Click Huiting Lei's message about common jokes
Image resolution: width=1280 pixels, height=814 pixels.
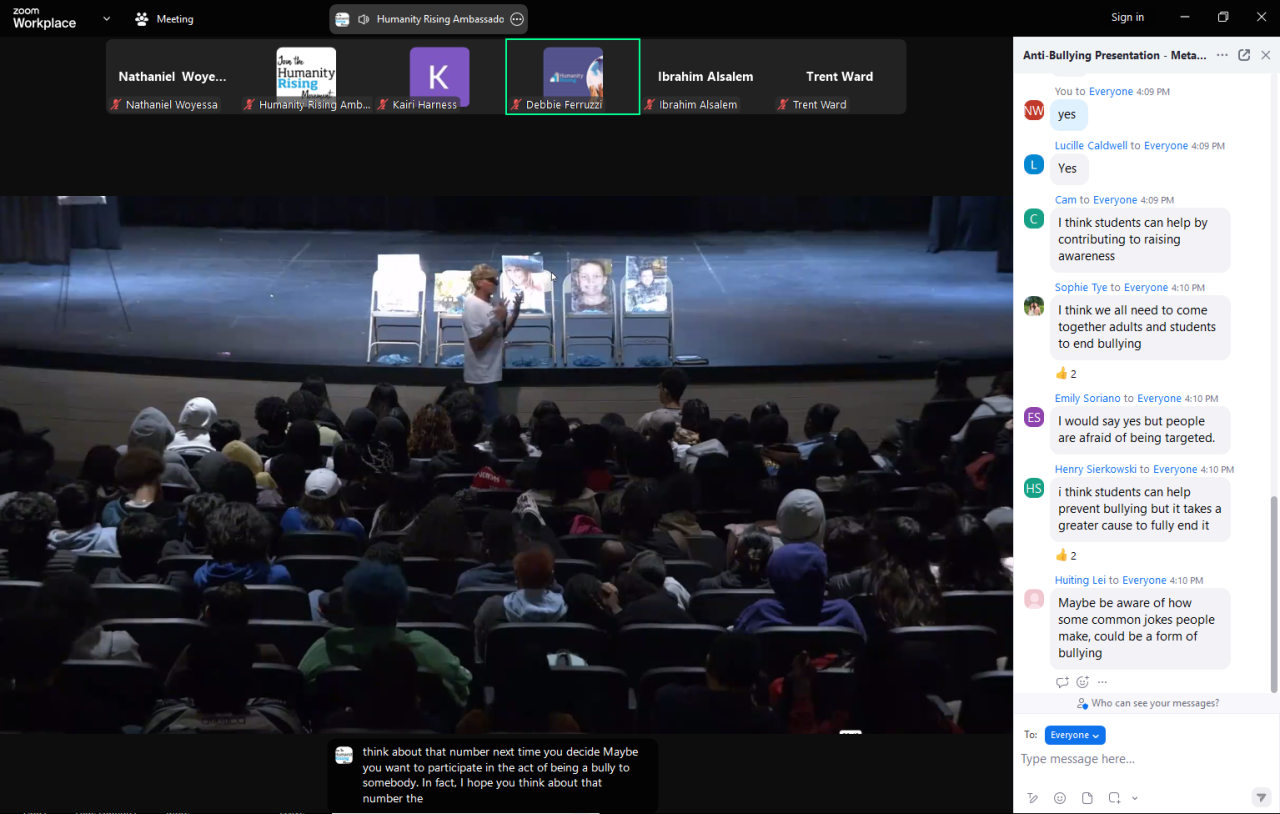pos(1140,628)
